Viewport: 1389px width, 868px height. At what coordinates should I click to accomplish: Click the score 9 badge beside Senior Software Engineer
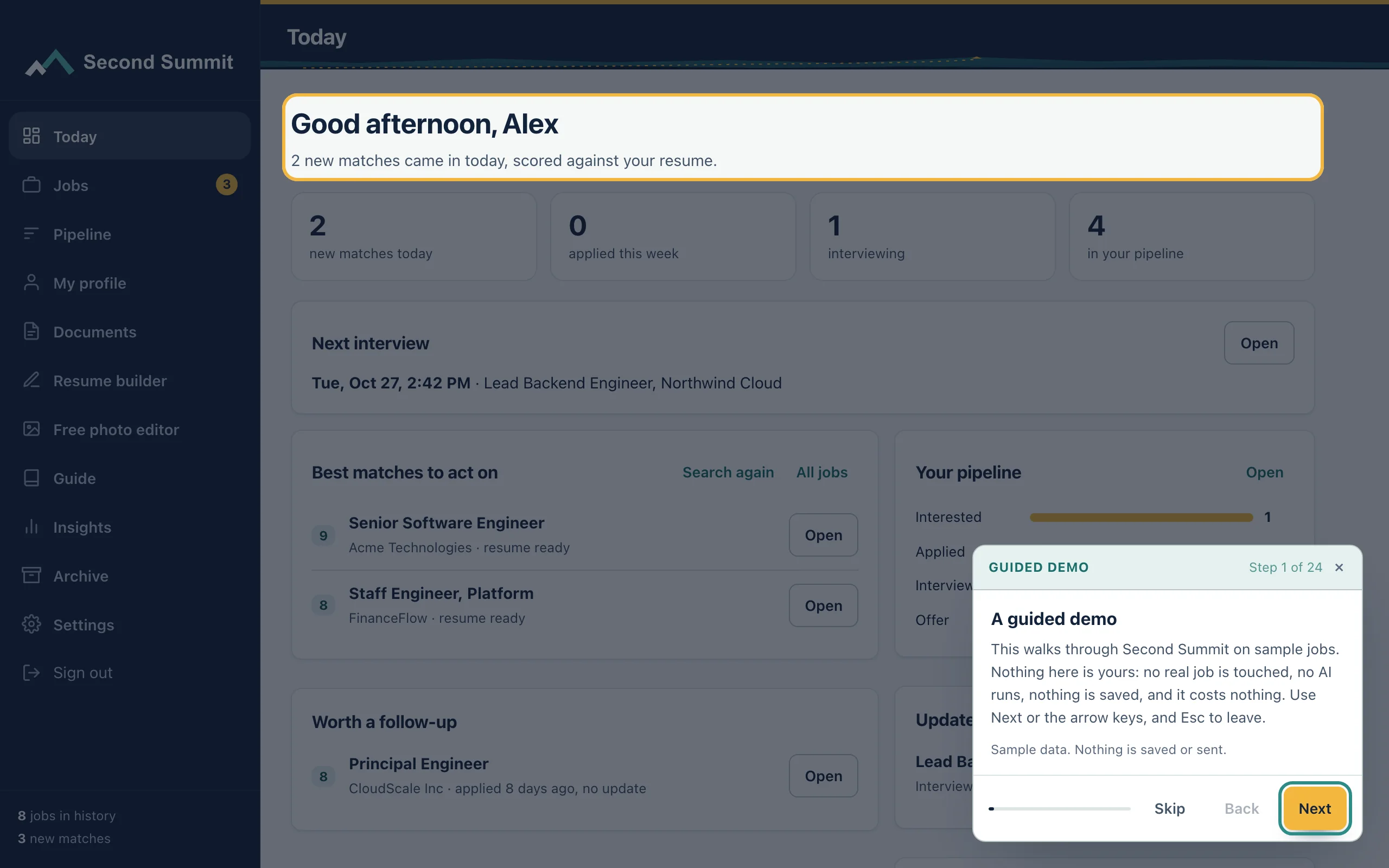(323, 535)
